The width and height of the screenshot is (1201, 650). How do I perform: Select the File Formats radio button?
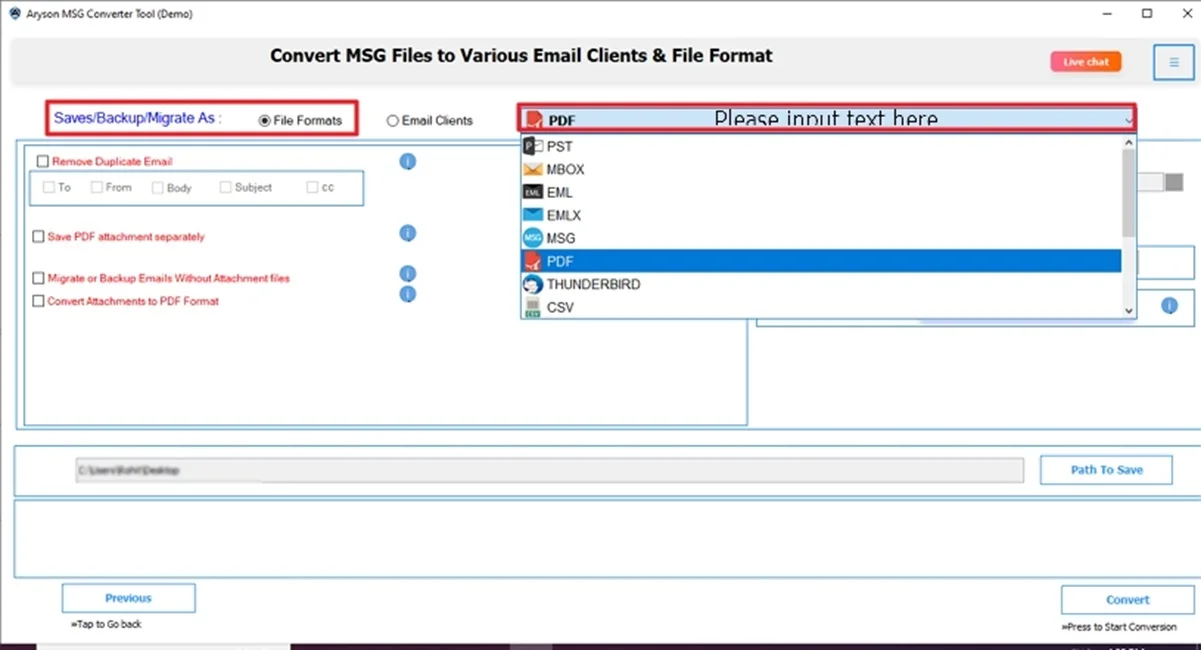point(265,121)
